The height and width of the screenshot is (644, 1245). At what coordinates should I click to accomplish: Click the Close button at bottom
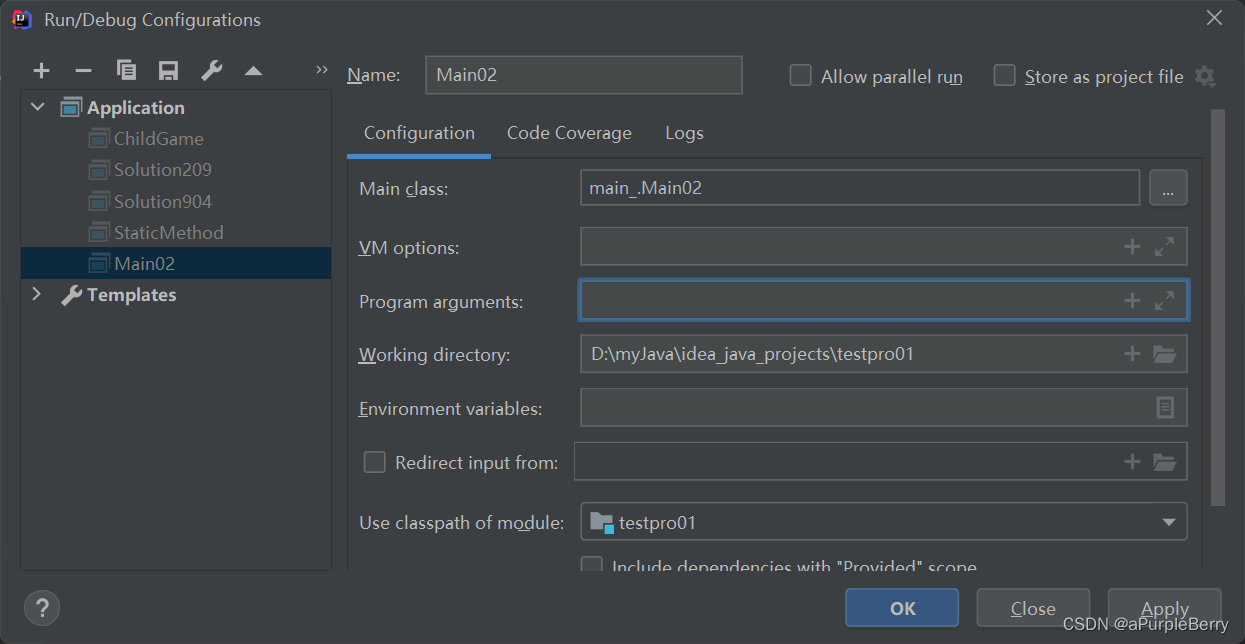point(1033,608)
